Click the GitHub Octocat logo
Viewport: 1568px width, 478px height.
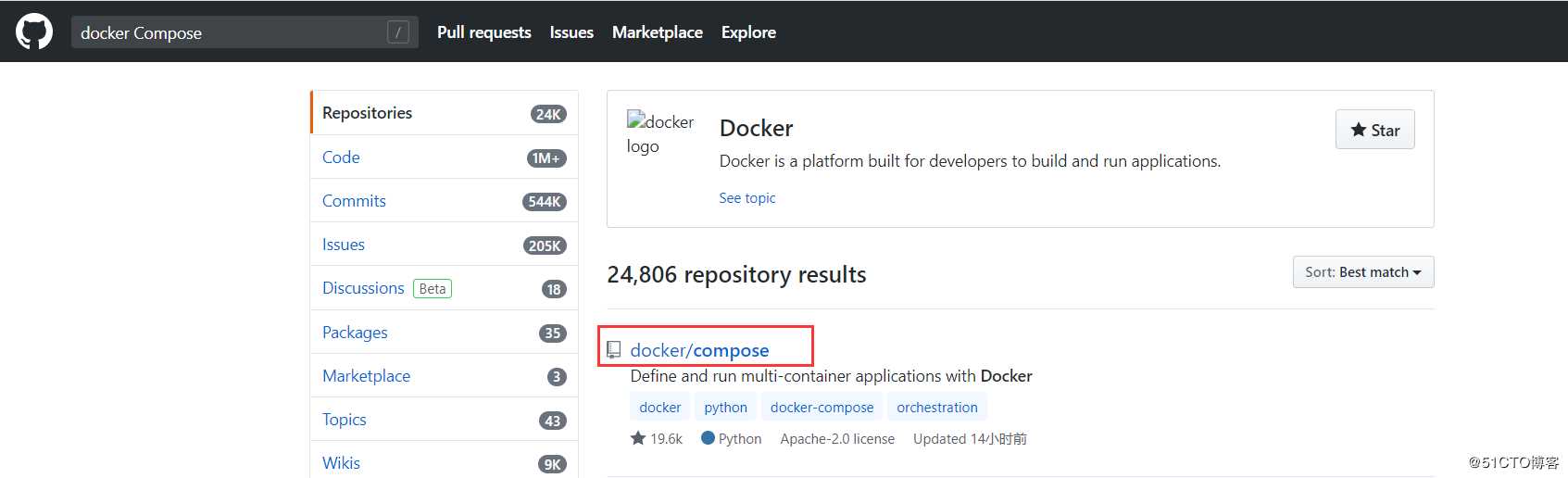coord(34,31)
